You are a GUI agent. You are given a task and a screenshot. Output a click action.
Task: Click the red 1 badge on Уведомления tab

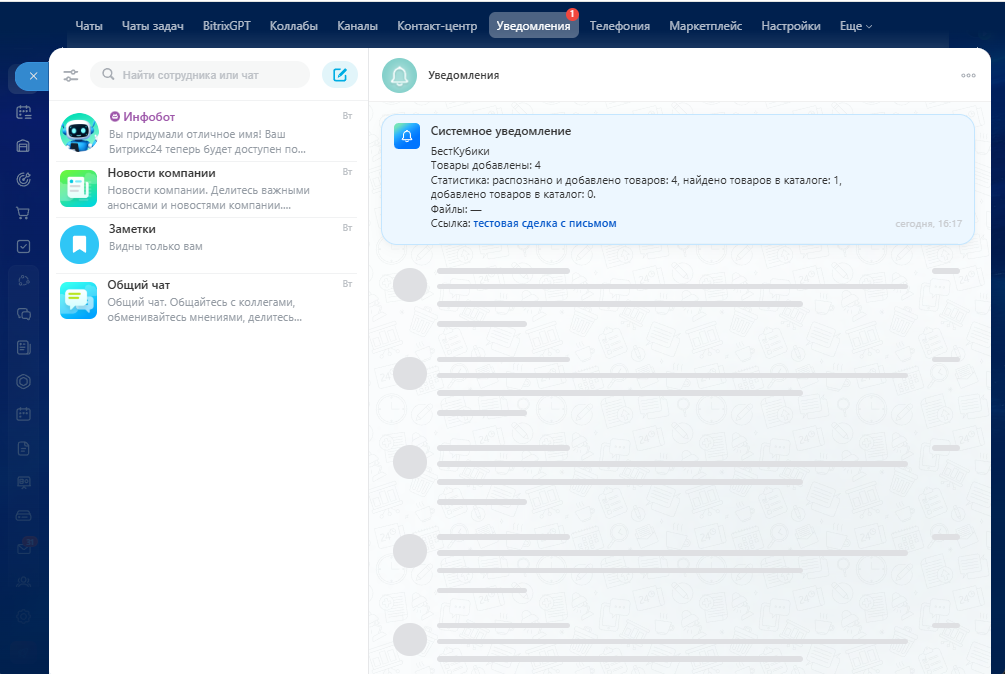572,14
